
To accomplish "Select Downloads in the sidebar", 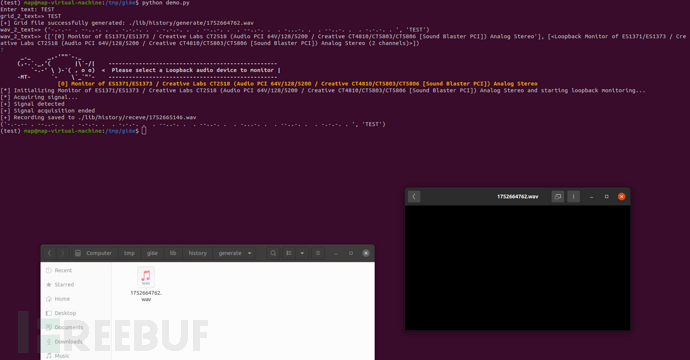I will pyautogui.click(x=76, y=342).
